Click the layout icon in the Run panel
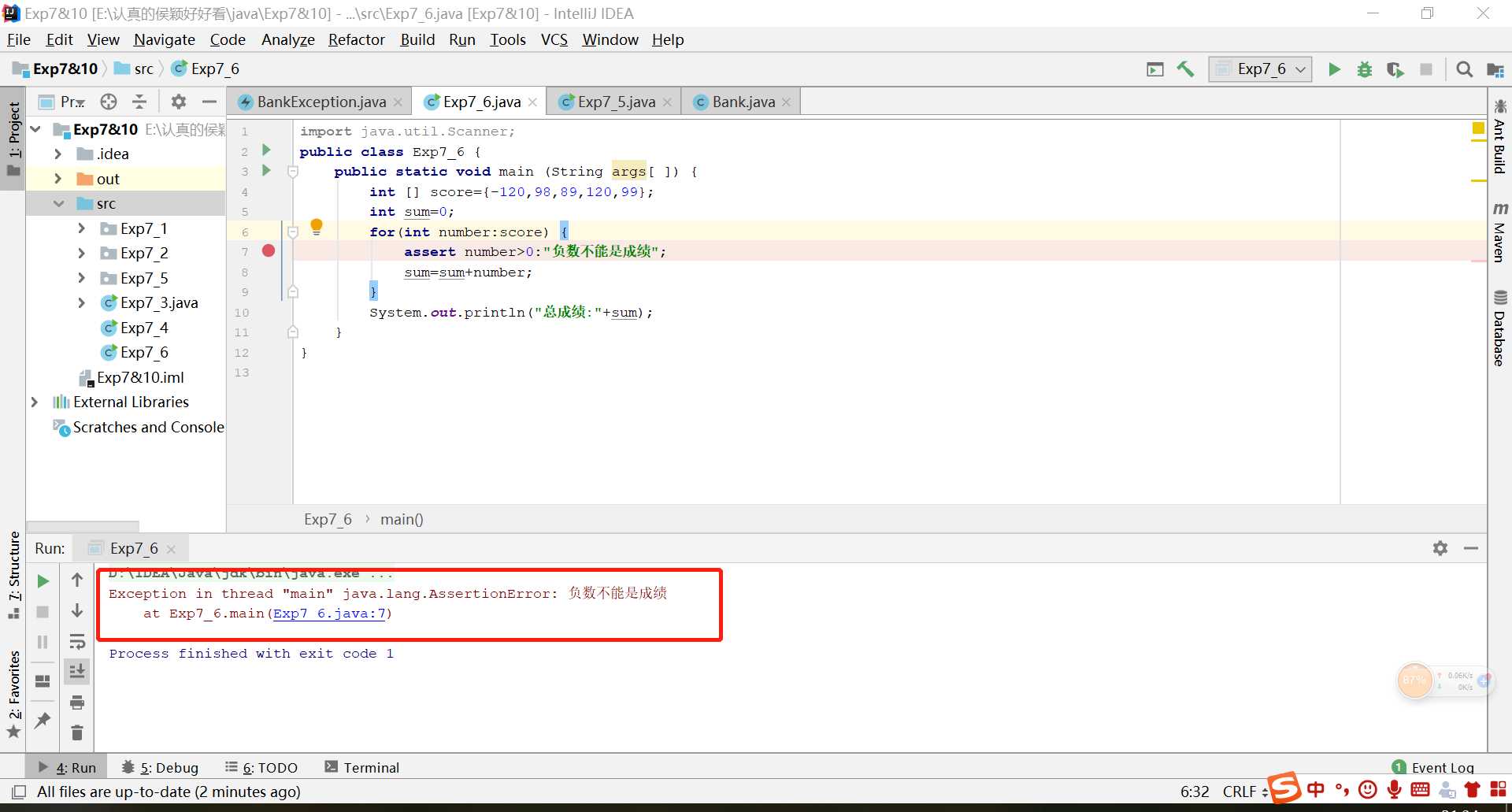Screen dimensions: 1512x812 pyautogui.click(x=43, y=681)
